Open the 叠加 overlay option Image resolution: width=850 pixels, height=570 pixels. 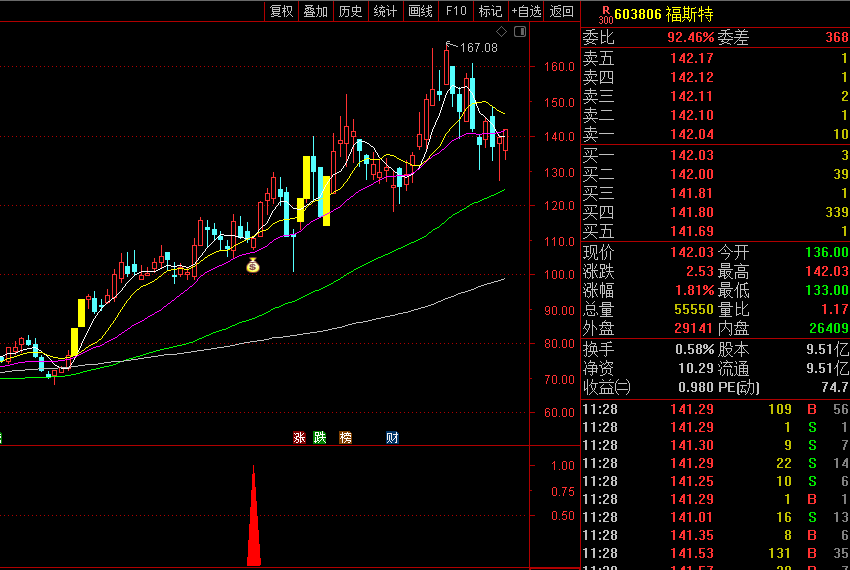click(x=315, y=11)
